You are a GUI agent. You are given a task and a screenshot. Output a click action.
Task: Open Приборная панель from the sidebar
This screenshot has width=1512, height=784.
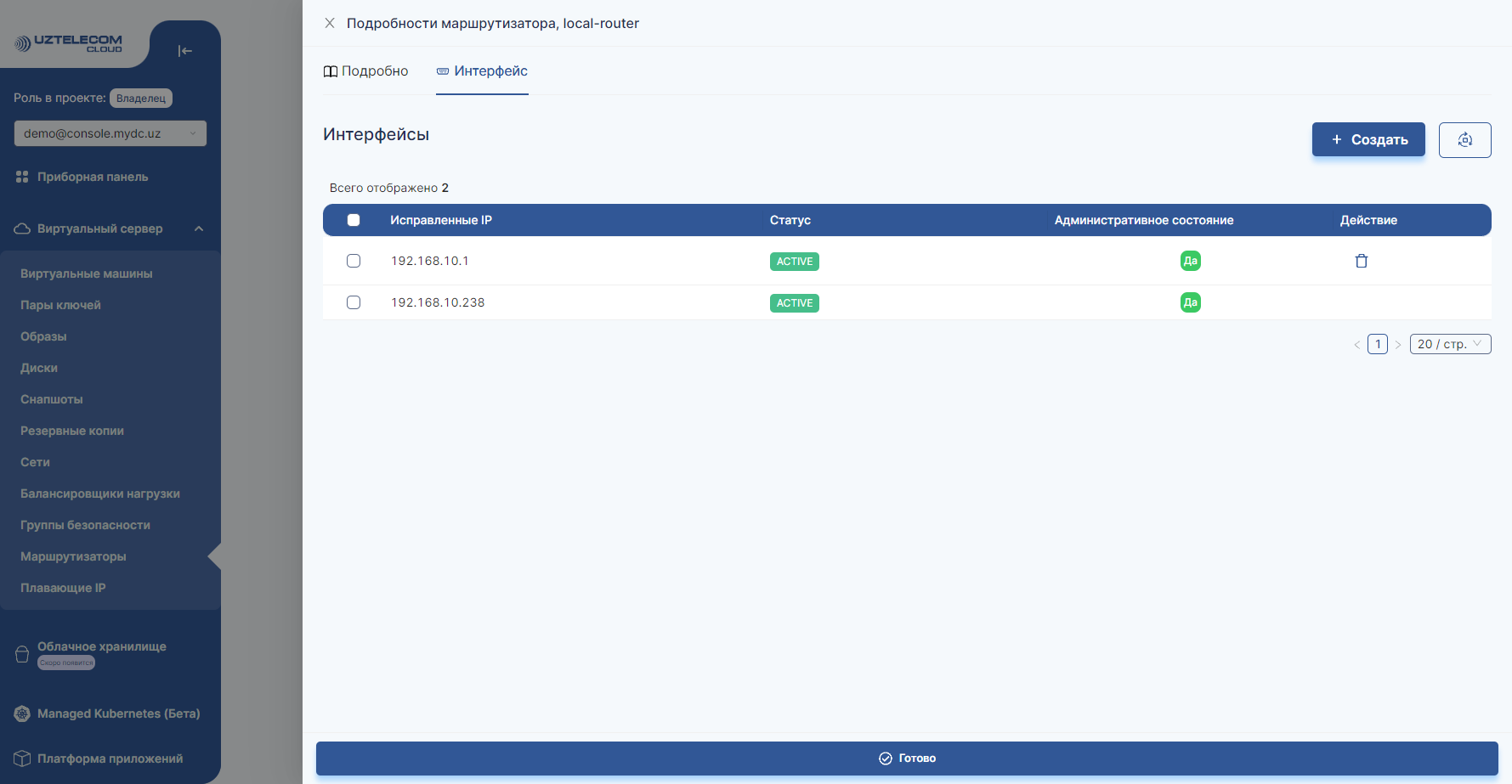(x=93, y=177)
